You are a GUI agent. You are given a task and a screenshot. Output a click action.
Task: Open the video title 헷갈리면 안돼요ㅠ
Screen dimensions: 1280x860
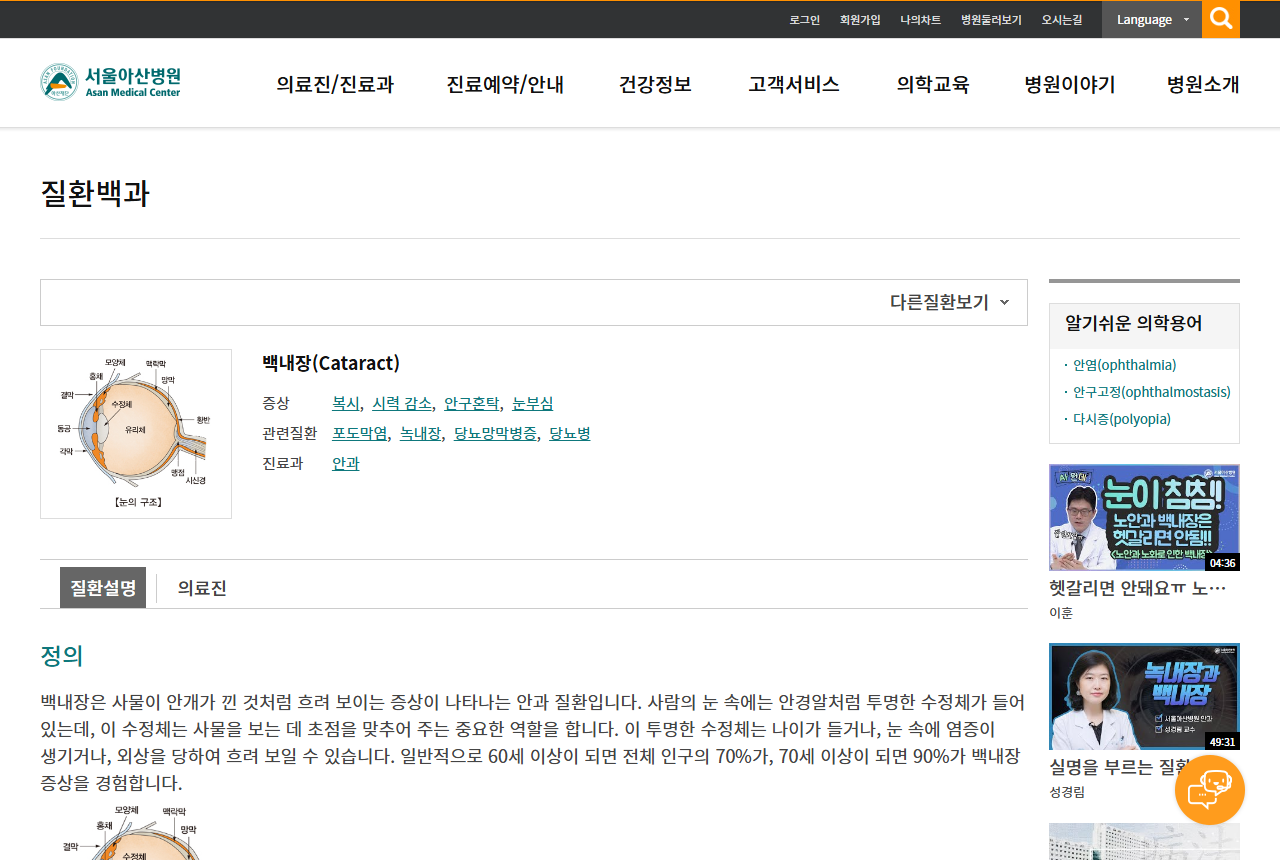click(1138, 588)
